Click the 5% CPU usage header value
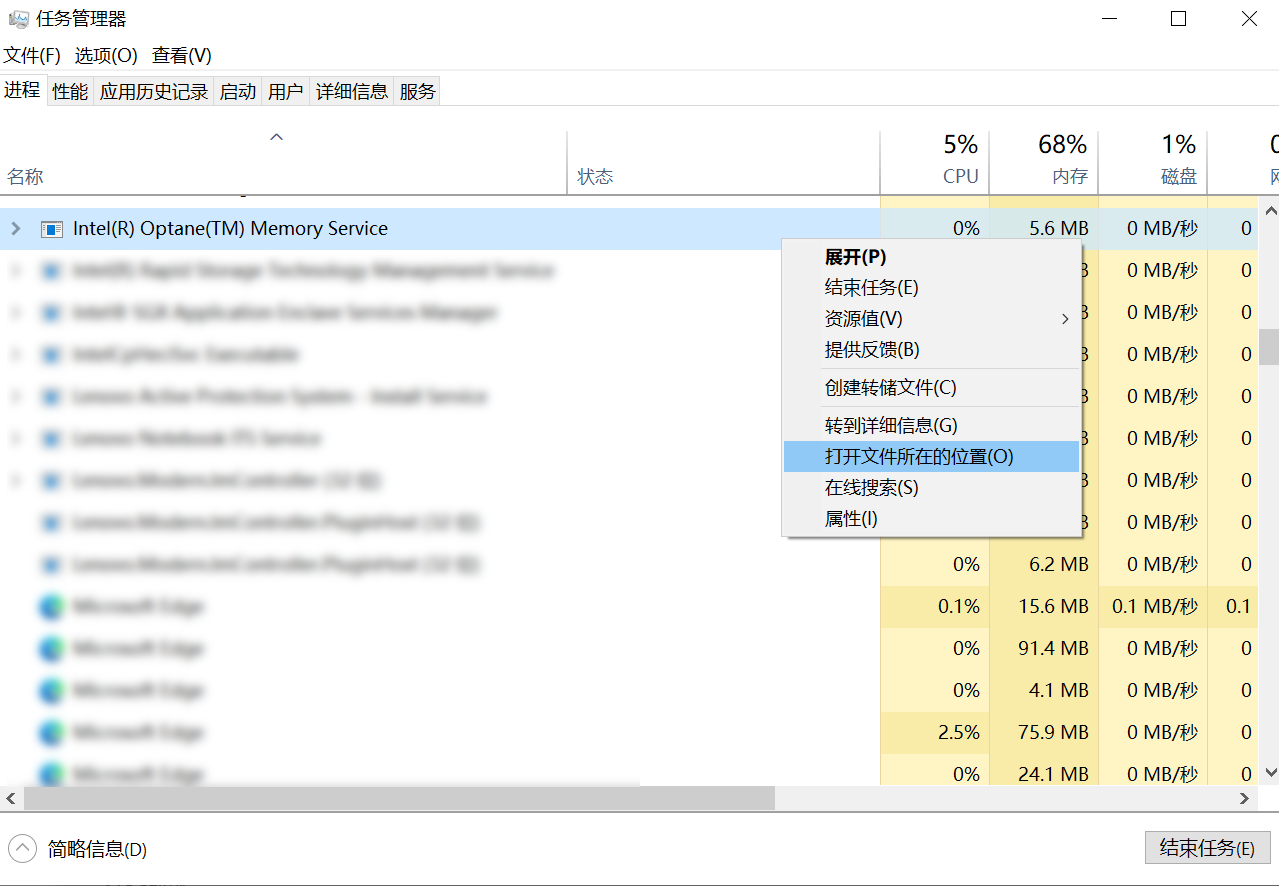1279x886 pixels. tap(961, 145)
